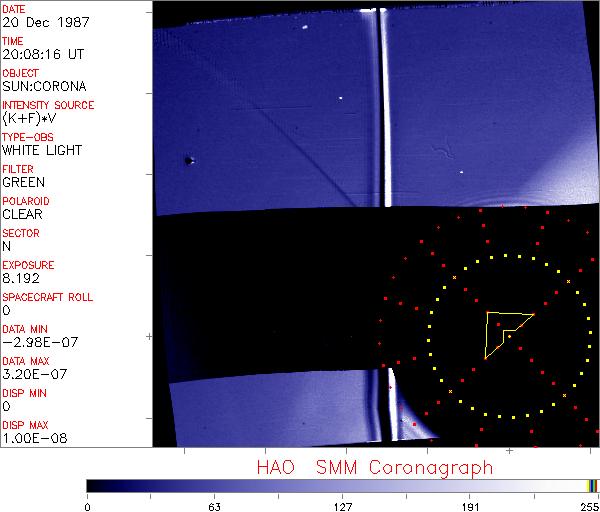Click the data max value "3.20E-07"
600x512 pixels.
click(x=34, y=374)
